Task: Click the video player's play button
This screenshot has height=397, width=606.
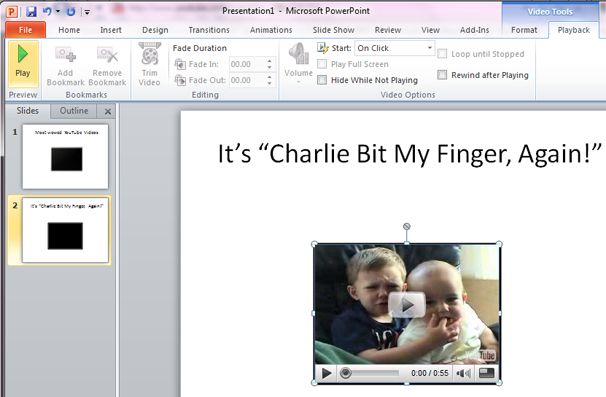Action: 326,373
